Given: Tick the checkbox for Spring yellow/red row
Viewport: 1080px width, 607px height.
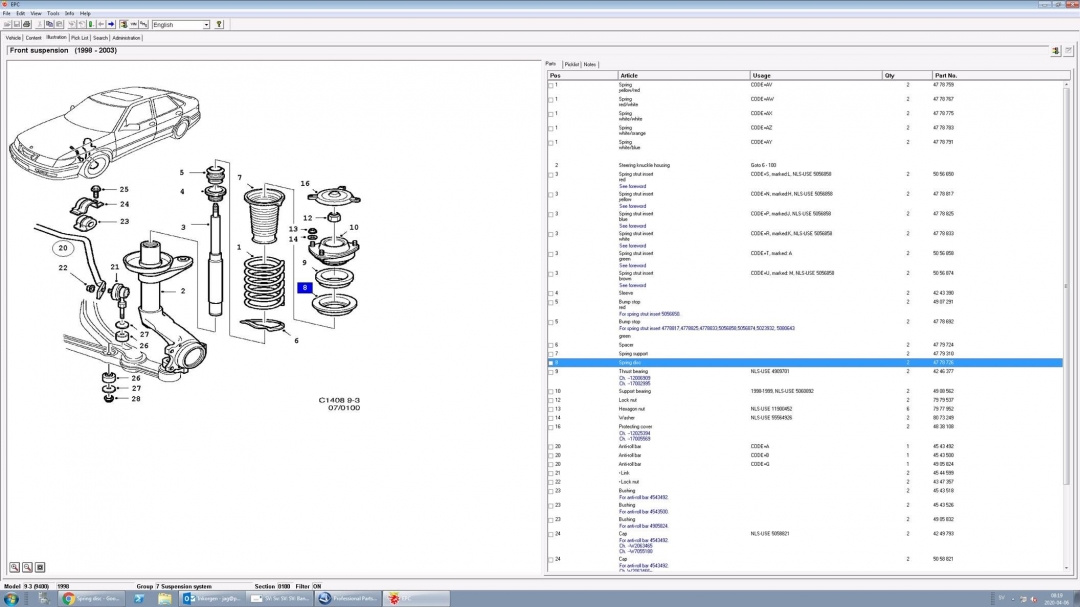Looking at the screenshot, I should [551, 86].
